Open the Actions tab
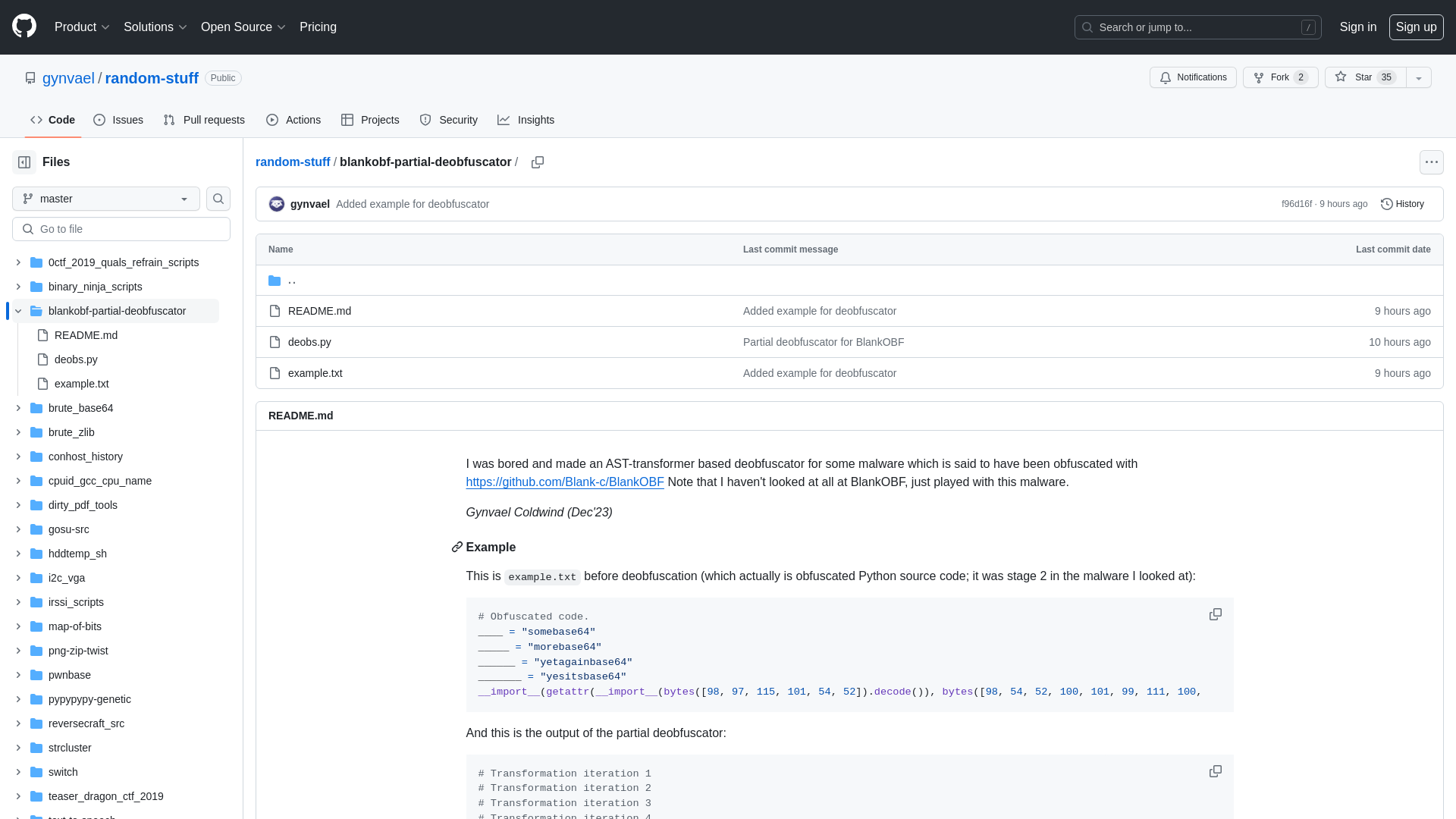The height and width of the screenshot is (819, 1456). click(x=293, y=120)
